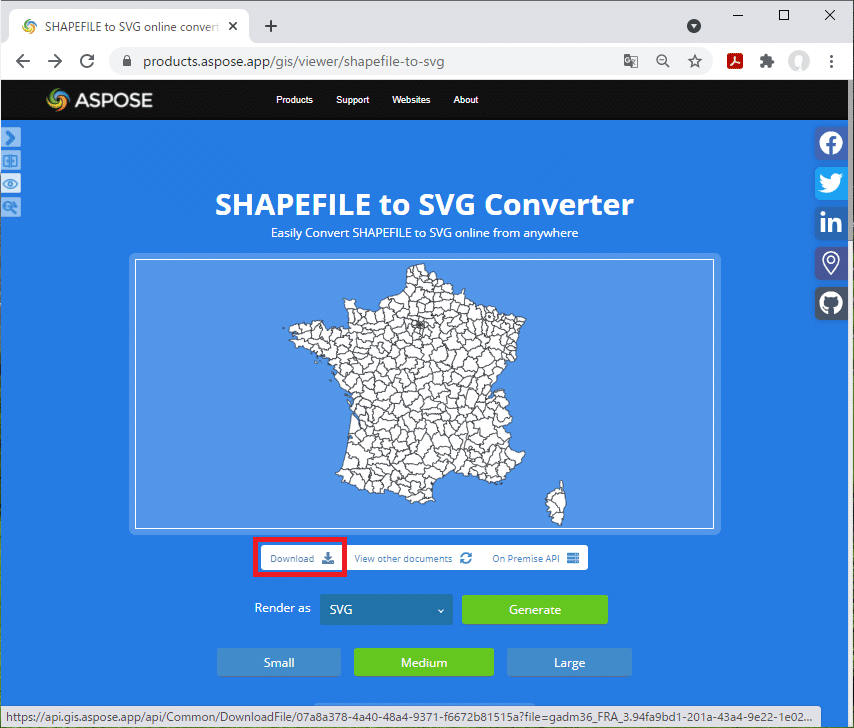The height and width of the screenshot is (728, 854).
Task: Open the user profile avatar
Action: tap(799, 61)
